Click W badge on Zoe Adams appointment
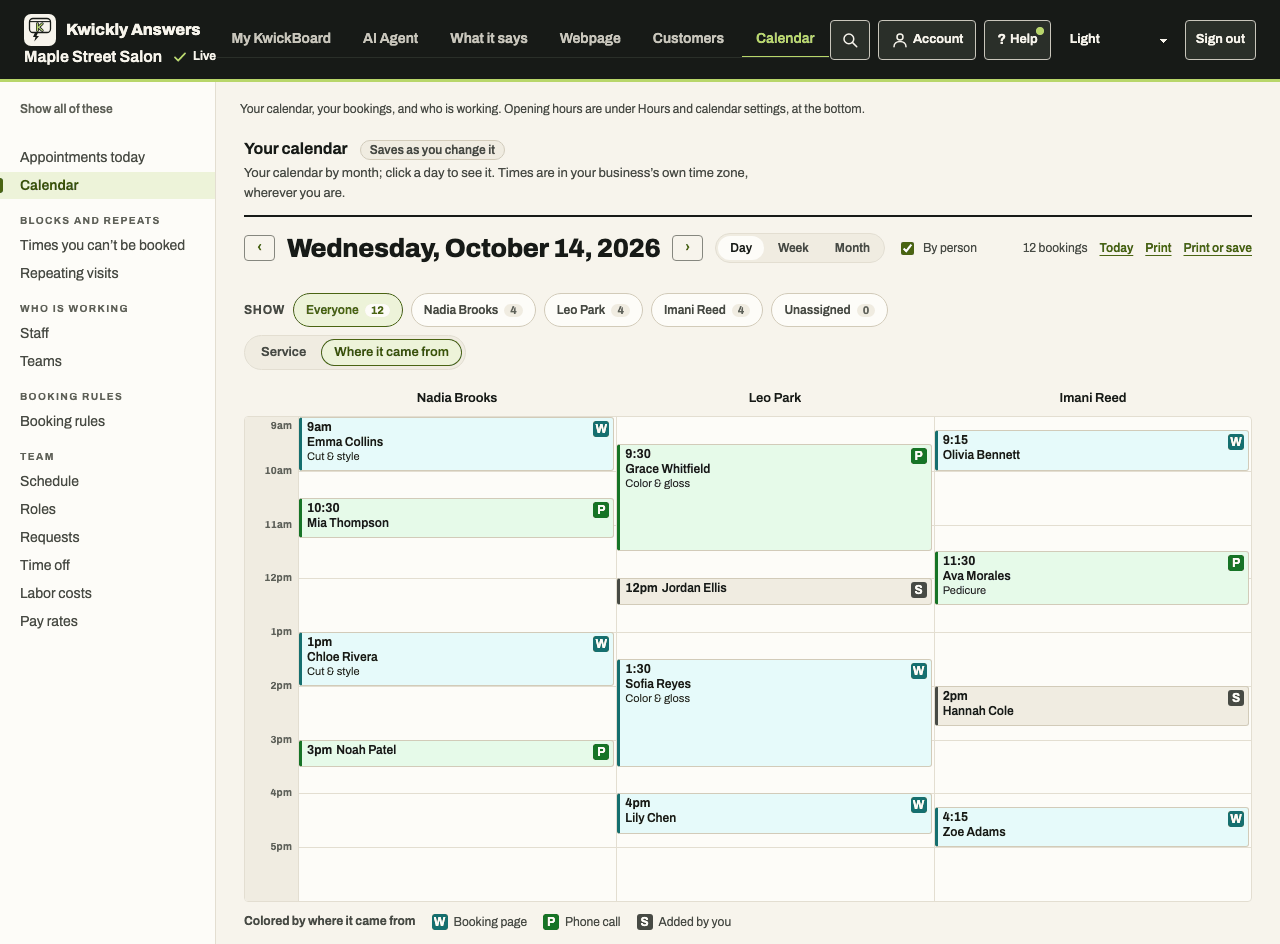The image size is (1280, 944). pos(1236,819)
